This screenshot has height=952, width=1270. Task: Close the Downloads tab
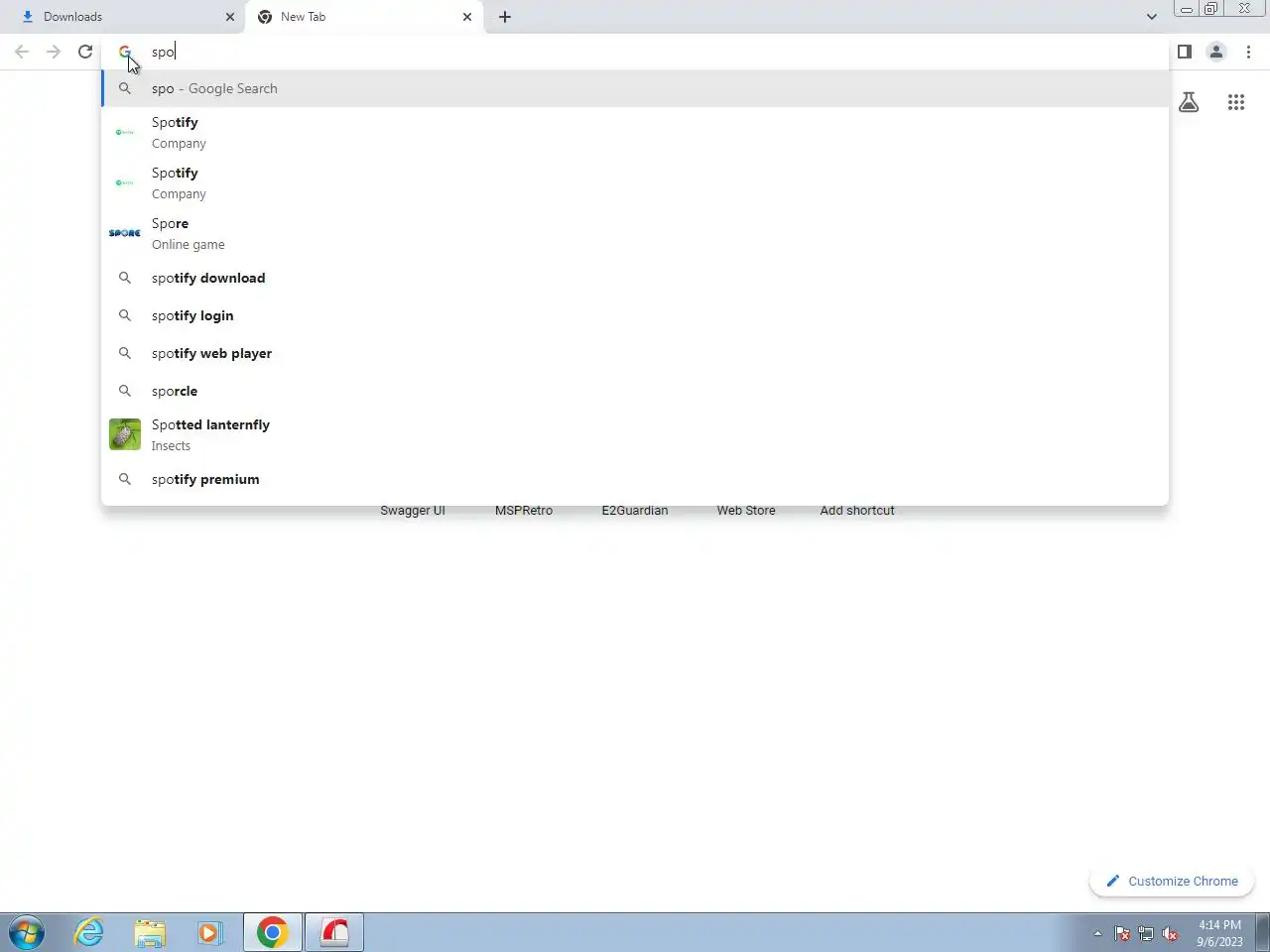(230, 17)
